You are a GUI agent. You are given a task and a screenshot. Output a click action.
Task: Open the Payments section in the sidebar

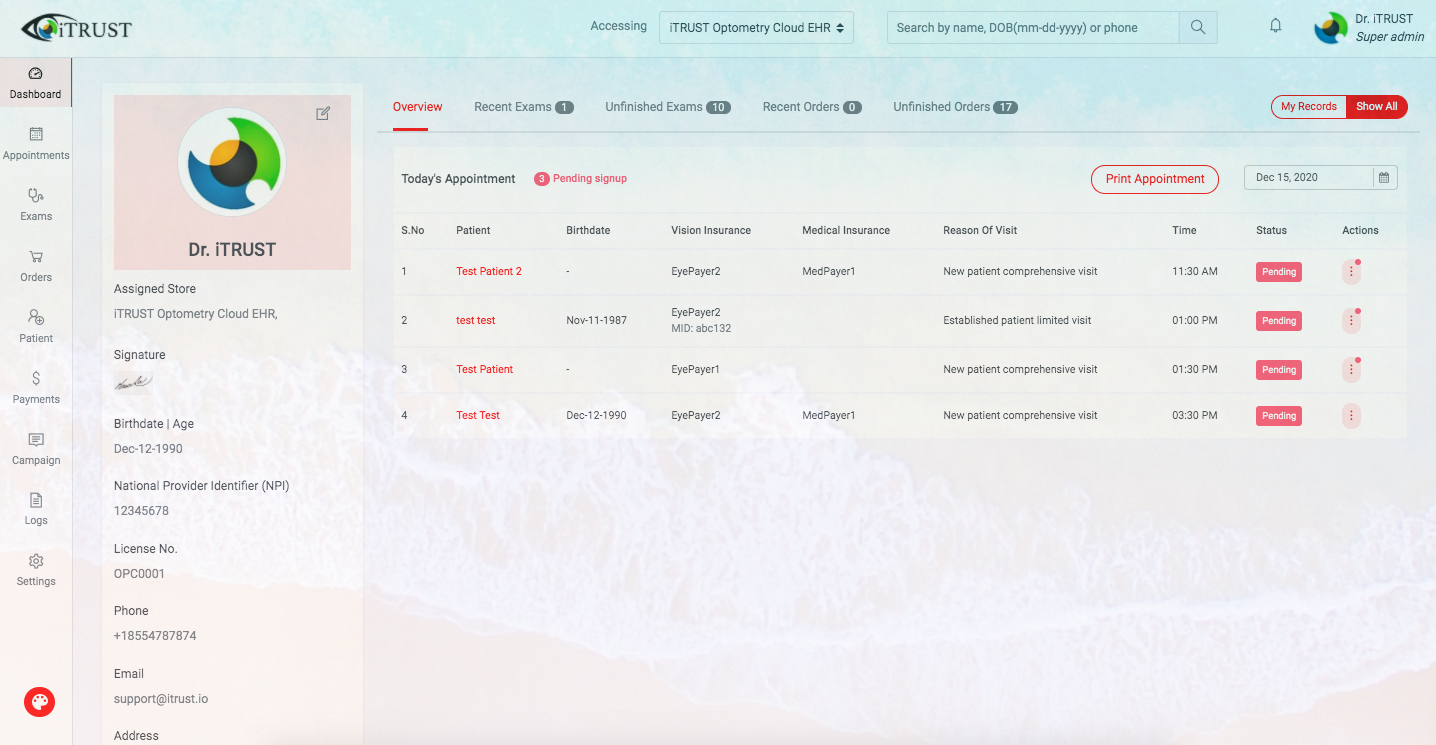point(36,385)
